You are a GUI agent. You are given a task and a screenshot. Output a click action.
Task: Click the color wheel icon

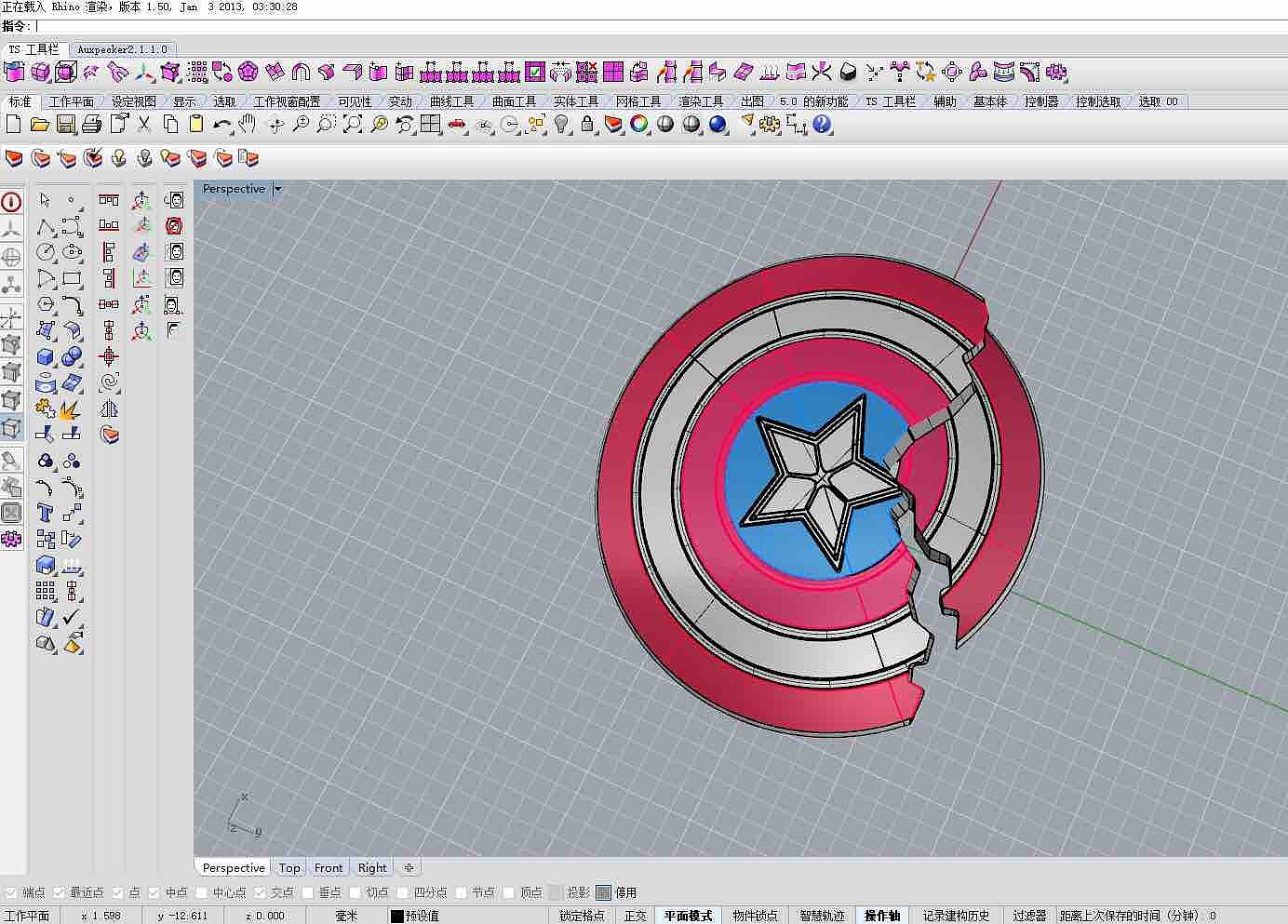coord(638,124)
